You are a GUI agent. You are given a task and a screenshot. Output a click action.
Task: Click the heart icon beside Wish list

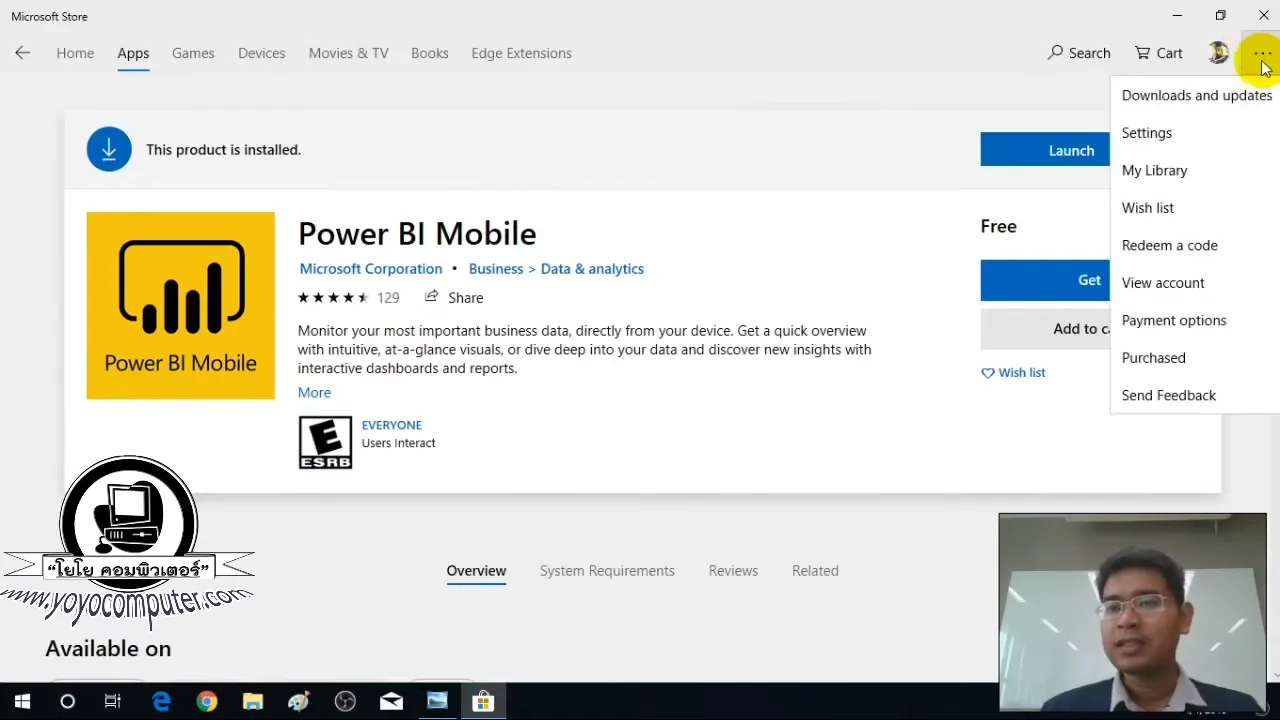click(x=989, y=372)
